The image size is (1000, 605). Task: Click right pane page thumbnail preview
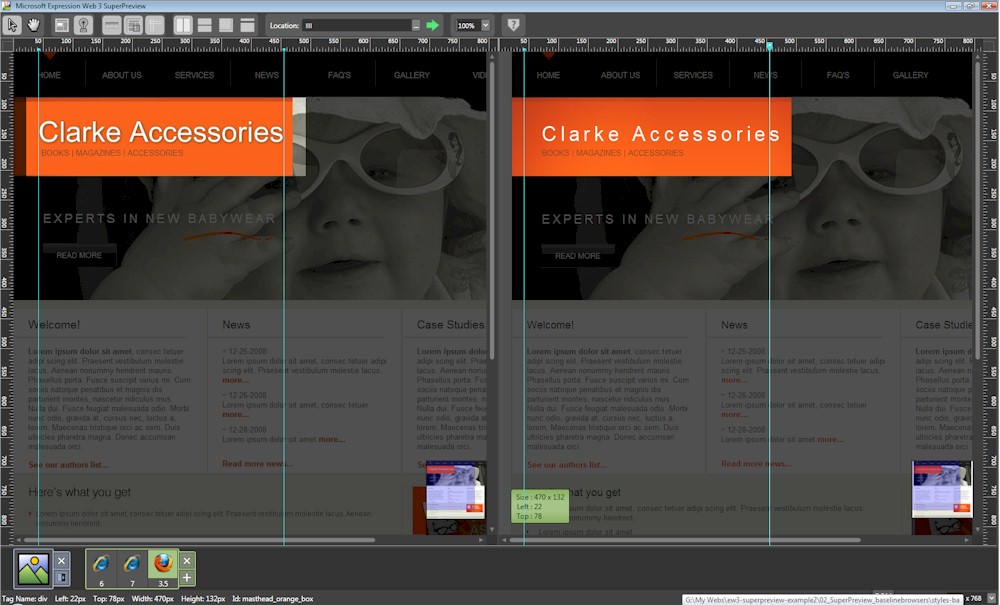(942, 489)
